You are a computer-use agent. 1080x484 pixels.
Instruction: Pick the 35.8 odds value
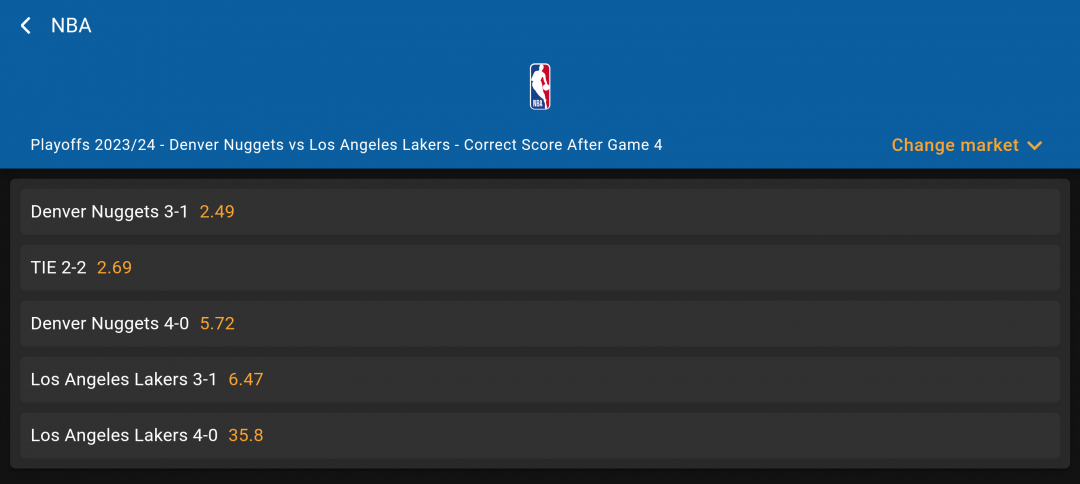pos(246,435)
